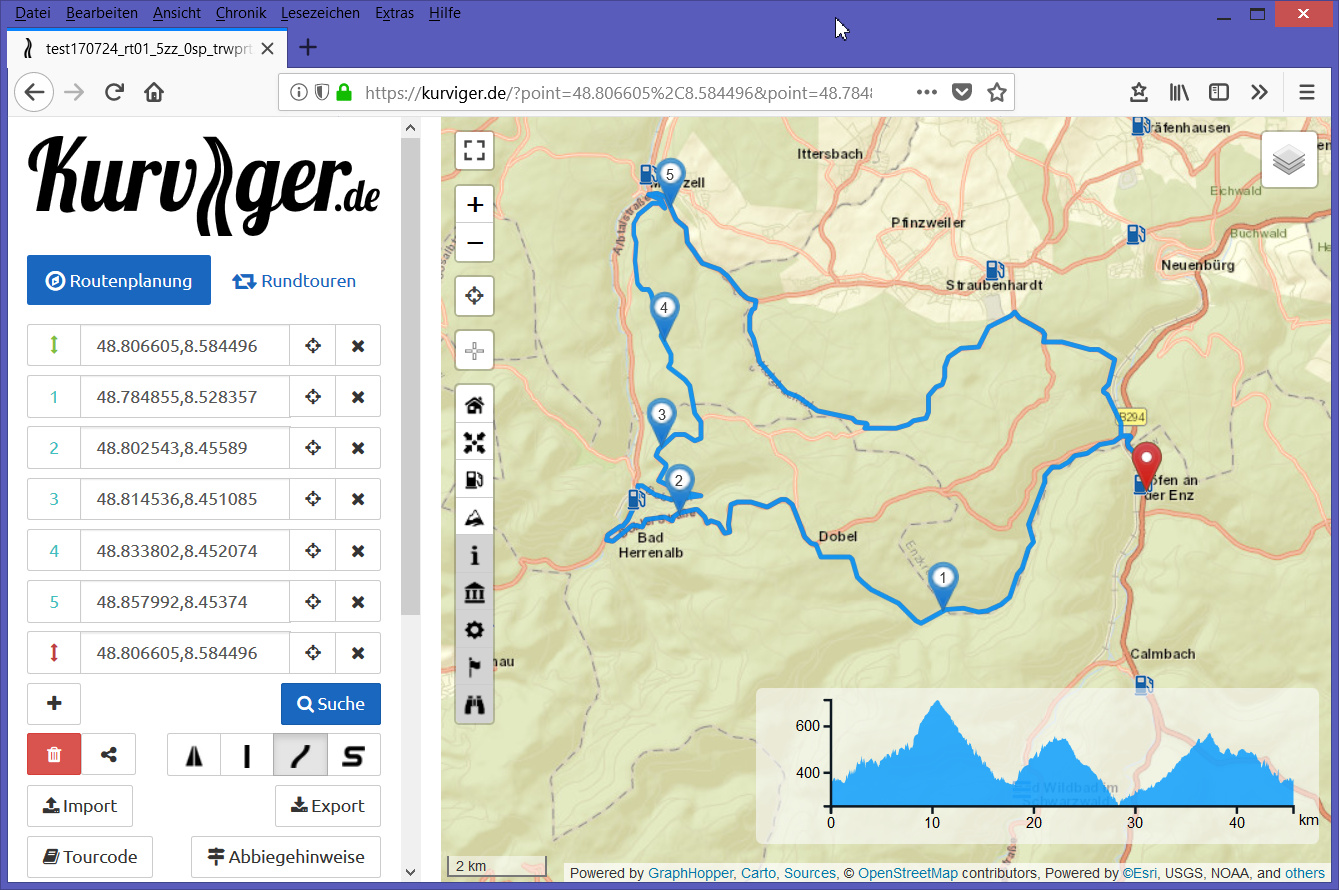The image size is (1339, 890).
Task: Toggle fullscreen map view icon
Action: point(475,151)
